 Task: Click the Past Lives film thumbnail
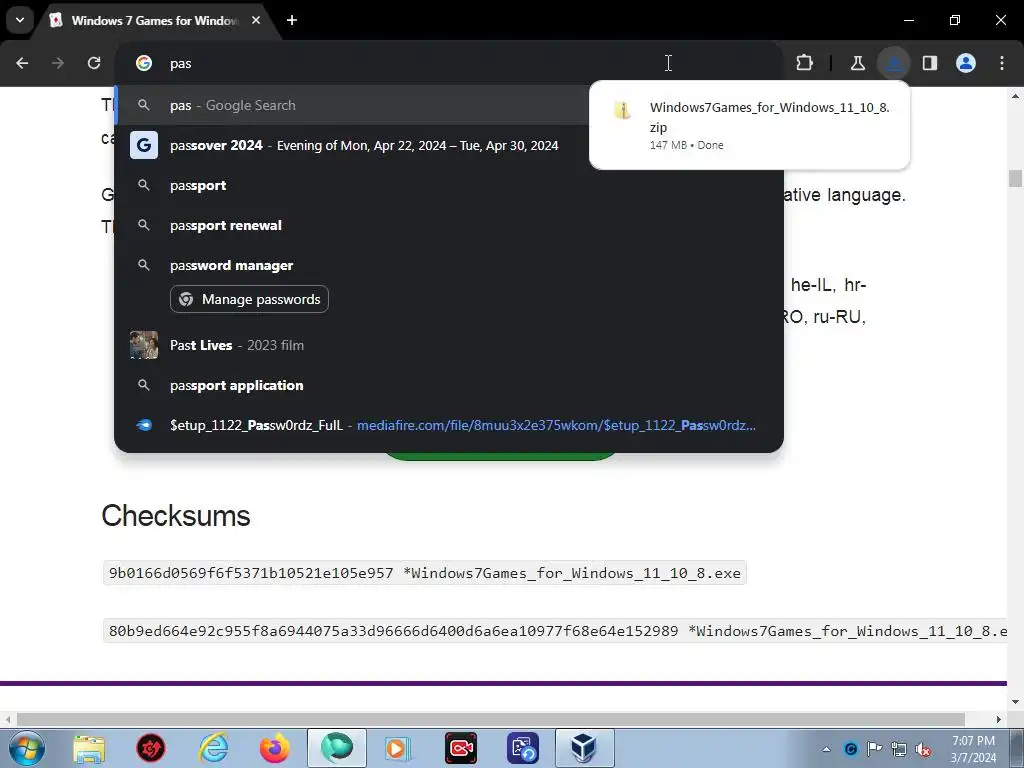click(144, 345)
